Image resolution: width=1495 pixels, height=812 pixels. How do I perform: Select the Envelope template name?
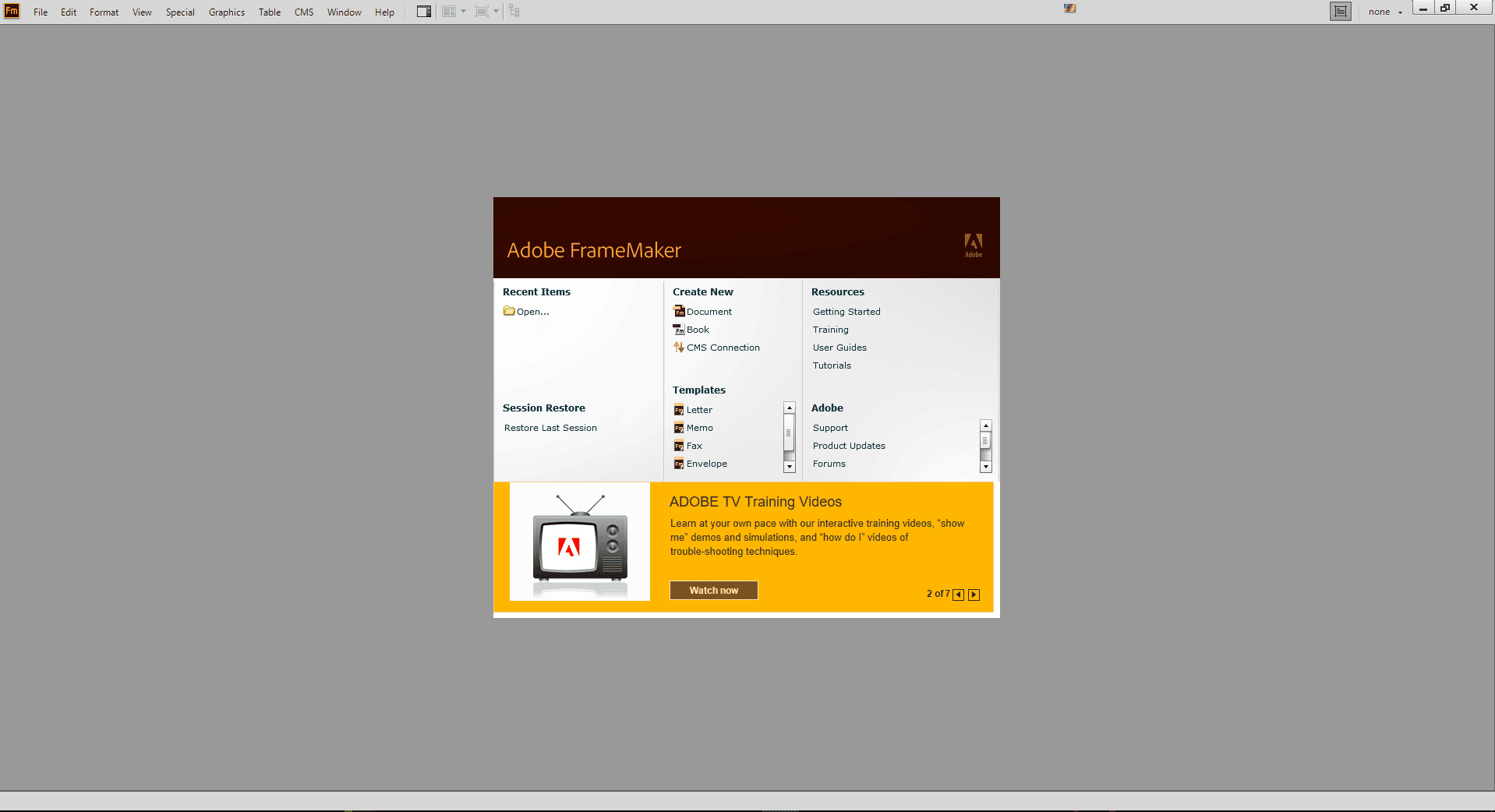point(707,464)
